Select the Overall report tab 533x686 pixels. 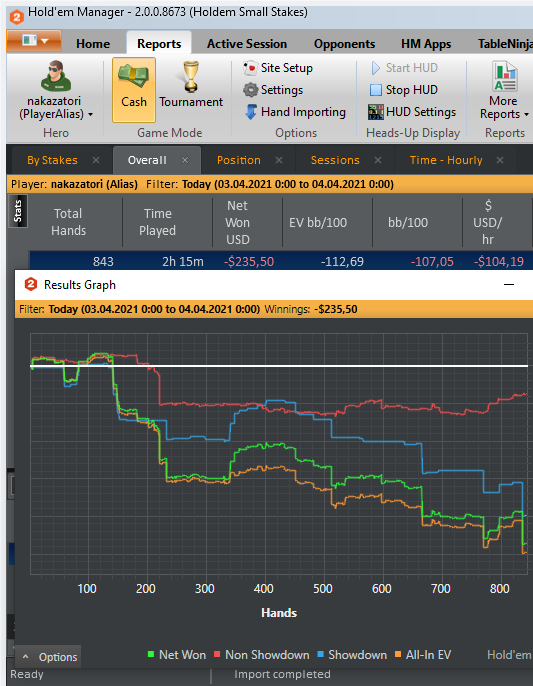click(x=147, y=160)
